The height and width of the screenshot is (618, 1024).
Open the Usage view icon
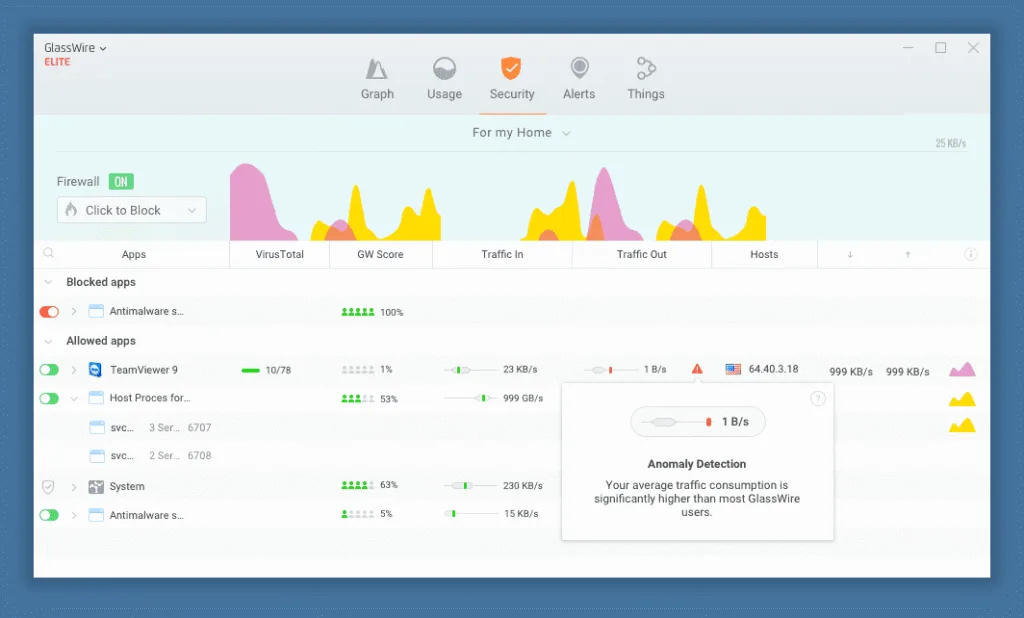(444, 69)
